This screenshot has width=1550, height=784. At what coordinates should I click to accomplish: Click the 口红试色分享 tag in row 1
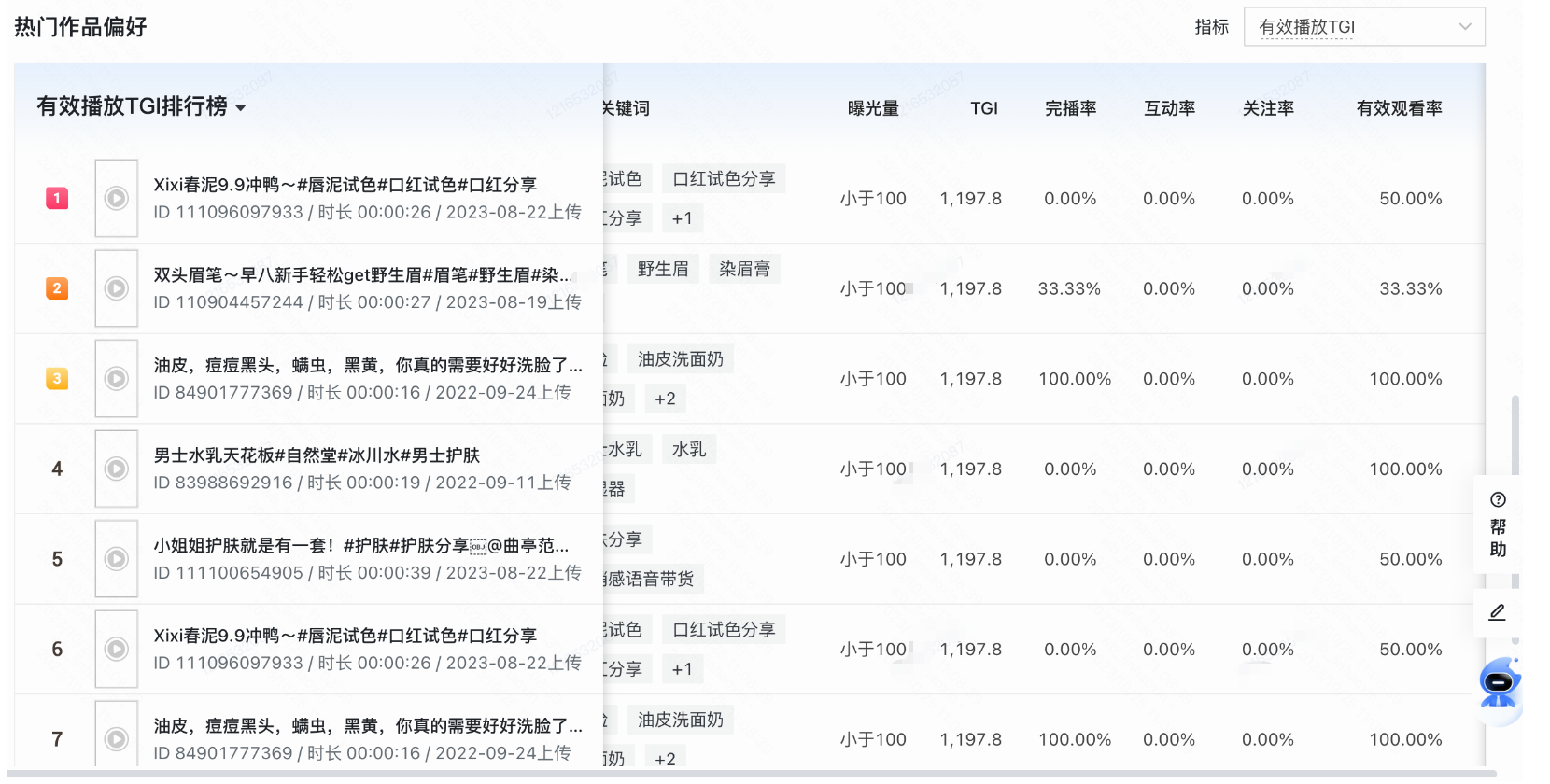(724, 178)
